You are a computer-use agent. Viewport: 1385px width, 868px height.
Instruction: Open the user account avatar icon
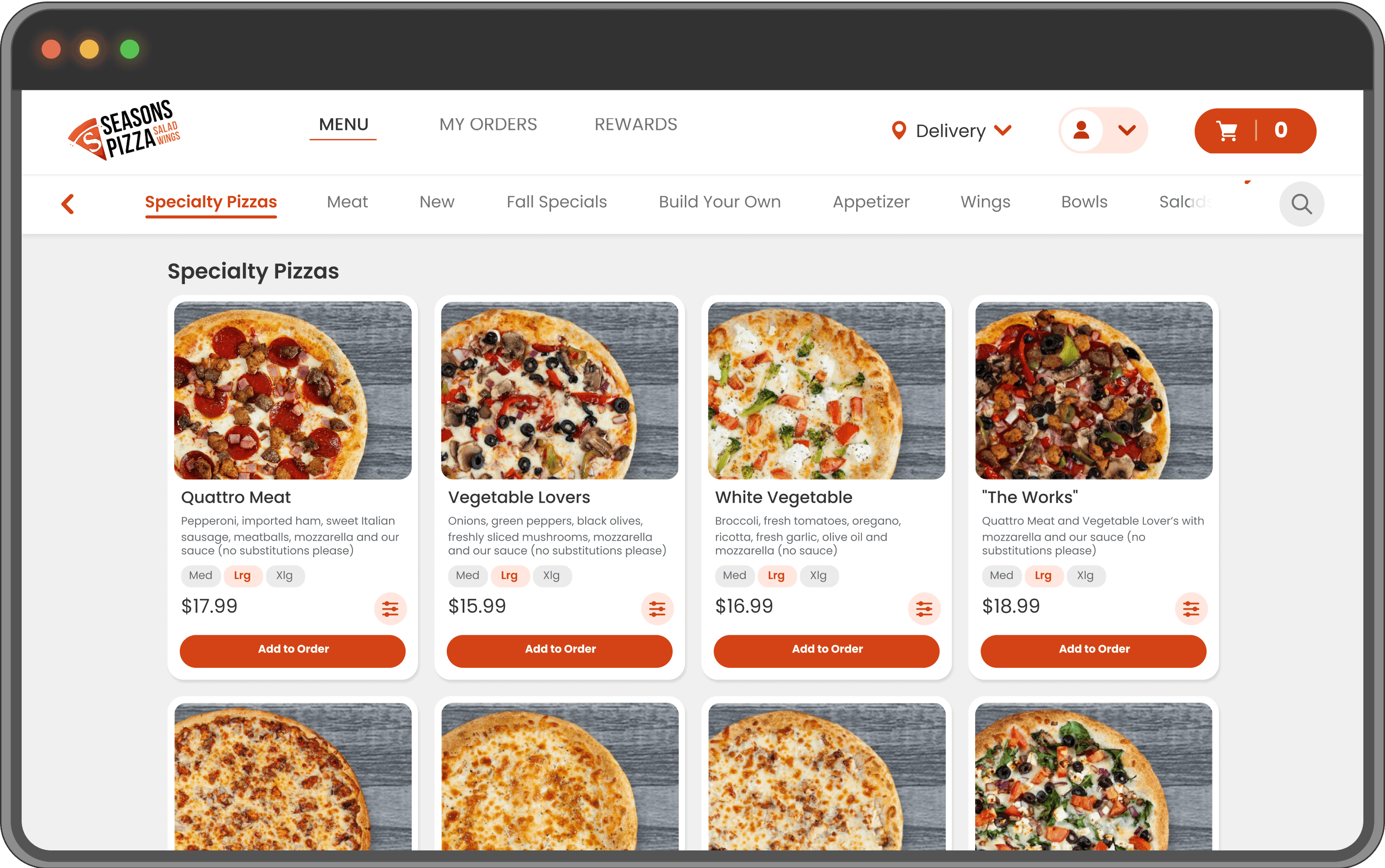click(x=1082, y=130)
